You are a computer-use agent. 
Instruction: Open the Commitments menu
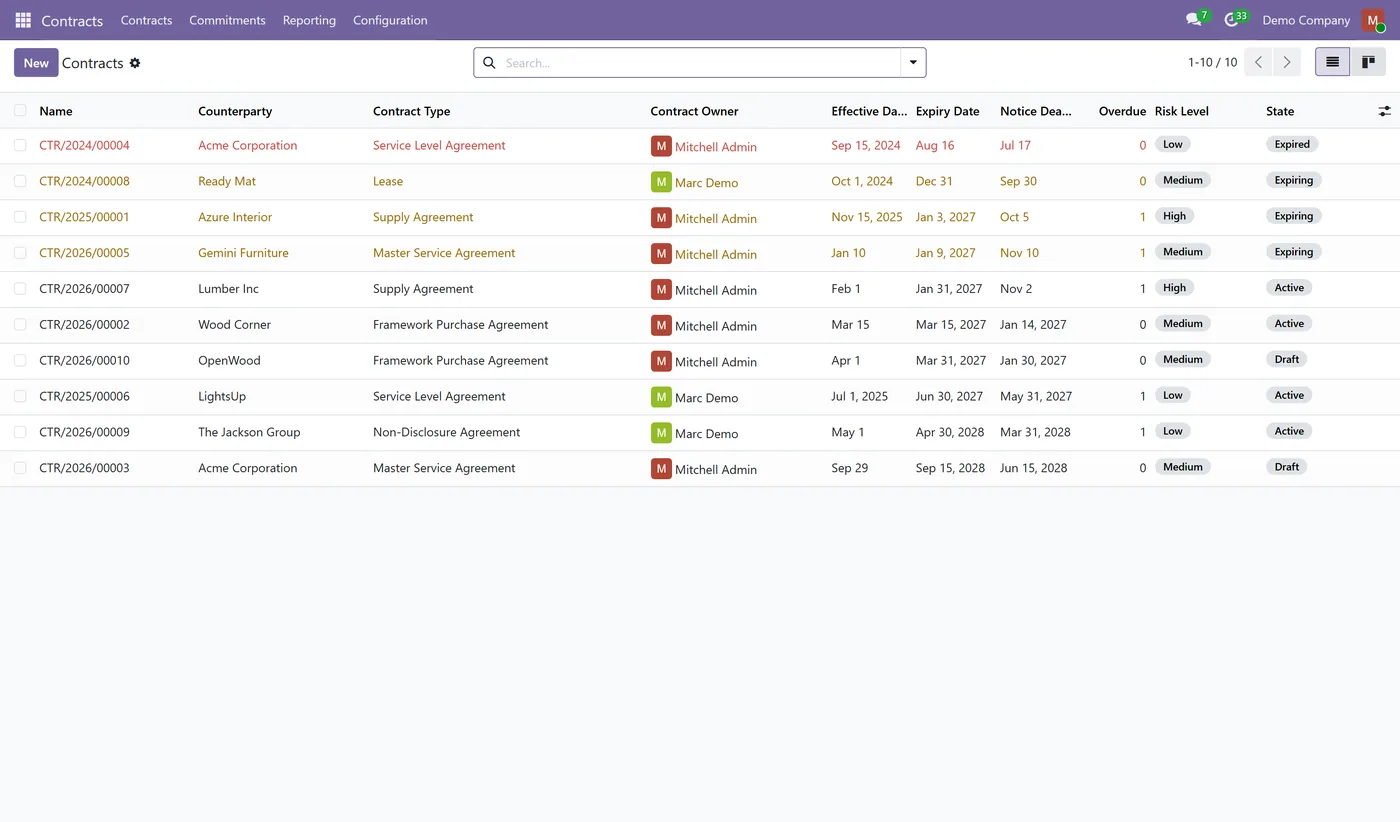pyautogui.click(x=227, y=20)
